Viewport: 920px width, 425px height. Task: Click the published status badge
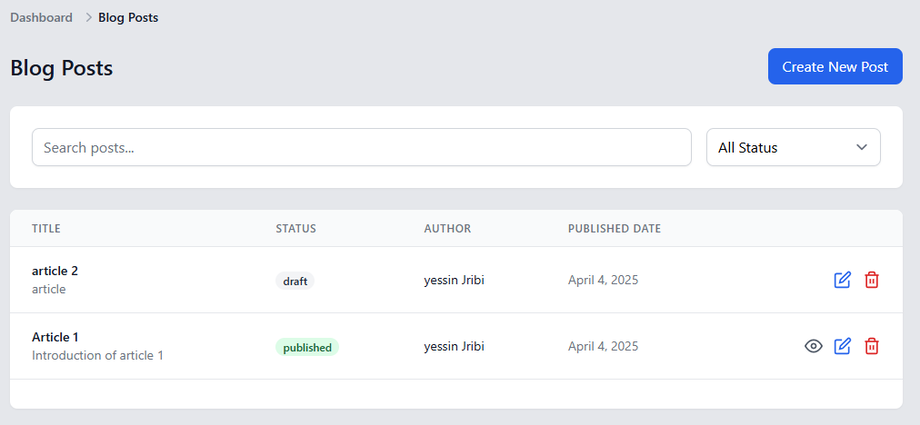(307, 348)
